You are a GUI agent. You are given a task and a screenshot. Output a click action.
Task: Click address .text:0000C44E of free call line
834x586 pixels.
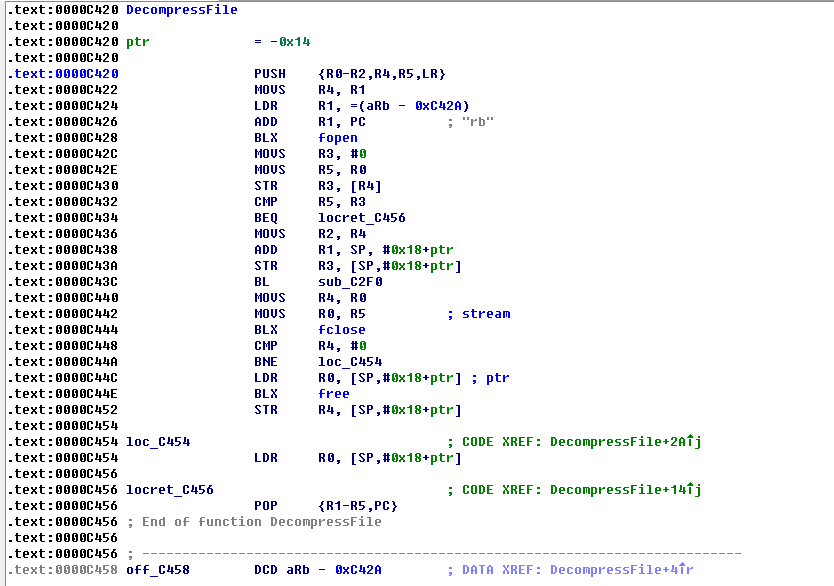click(x=63, y=394)
